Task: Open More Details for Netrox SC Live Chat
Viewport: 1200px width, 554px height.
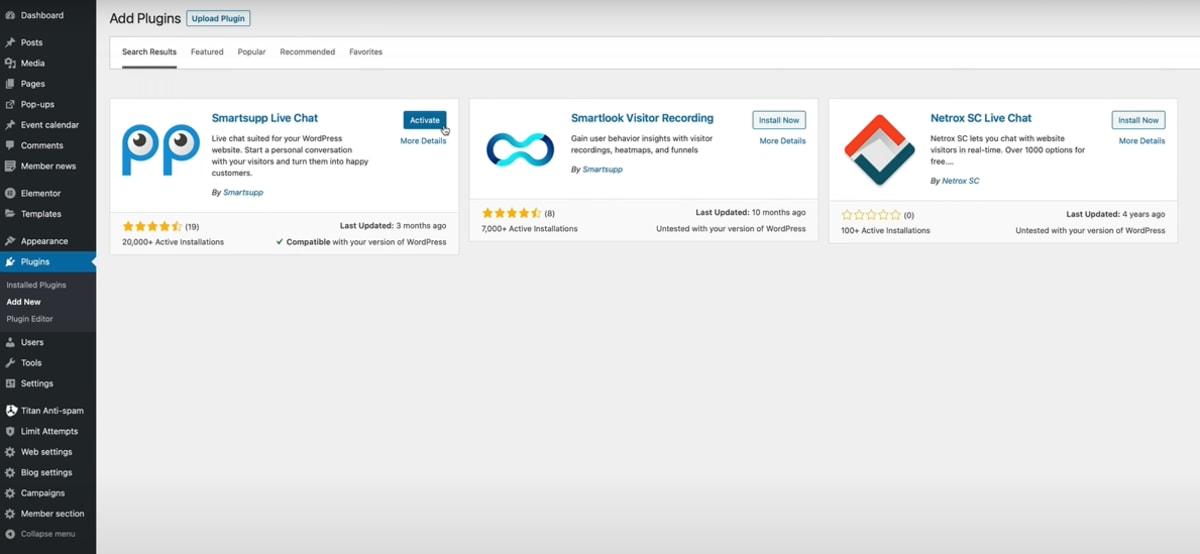Action: pyautogui.click(x=1142, y=141)
